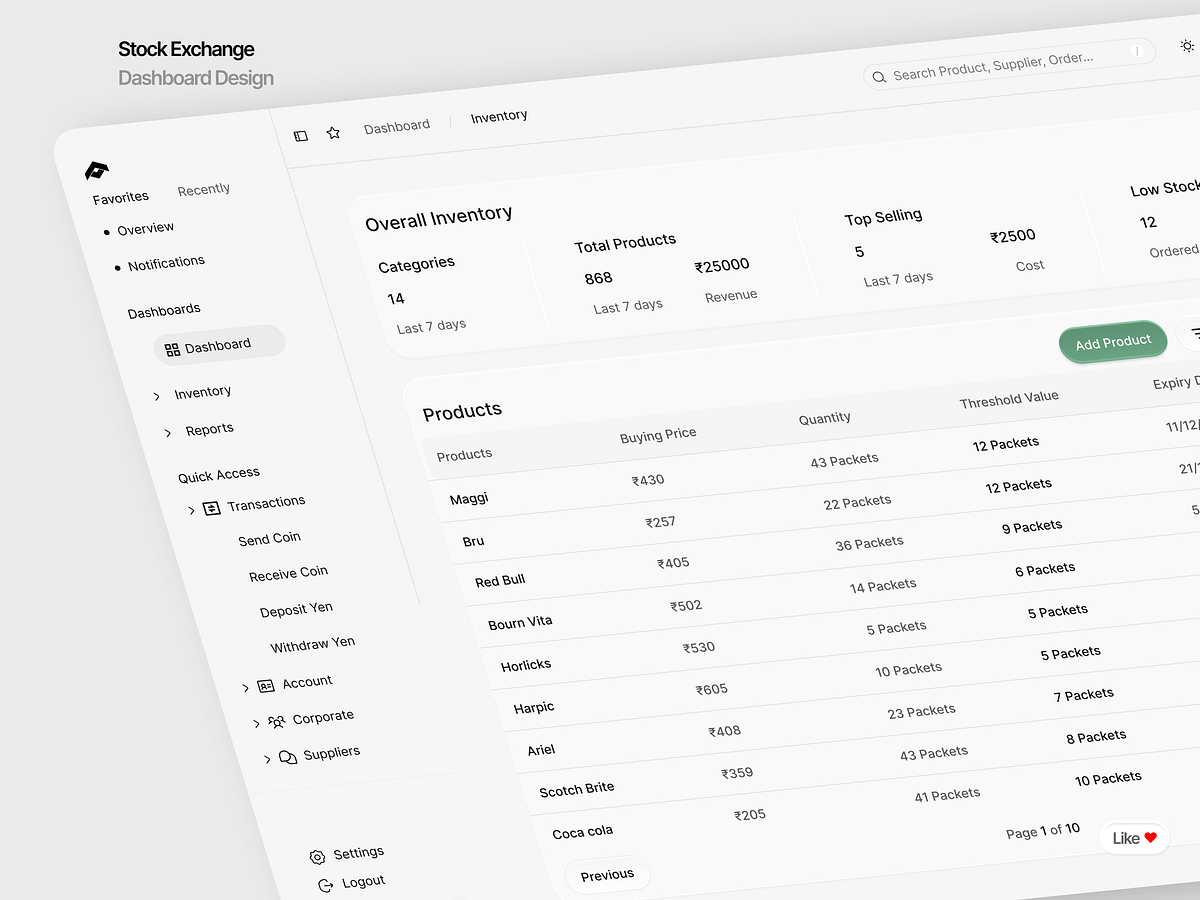Collapse the Suppliers section chevron
Image resolution: width=1200 pixels, height=900 pixels.
coord(267,758)
